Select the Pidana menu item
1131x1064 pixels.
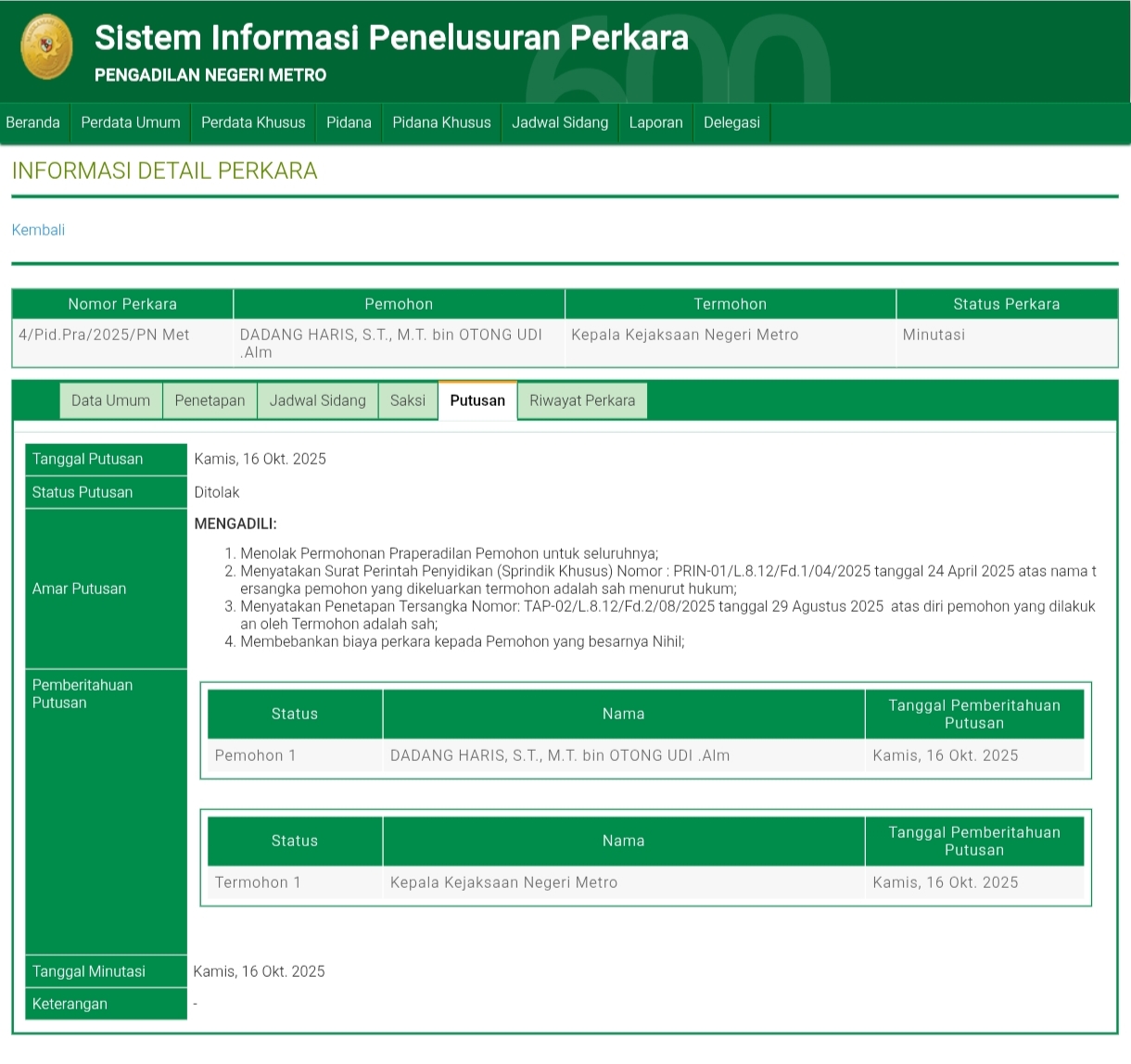click(x=349, y=122)
